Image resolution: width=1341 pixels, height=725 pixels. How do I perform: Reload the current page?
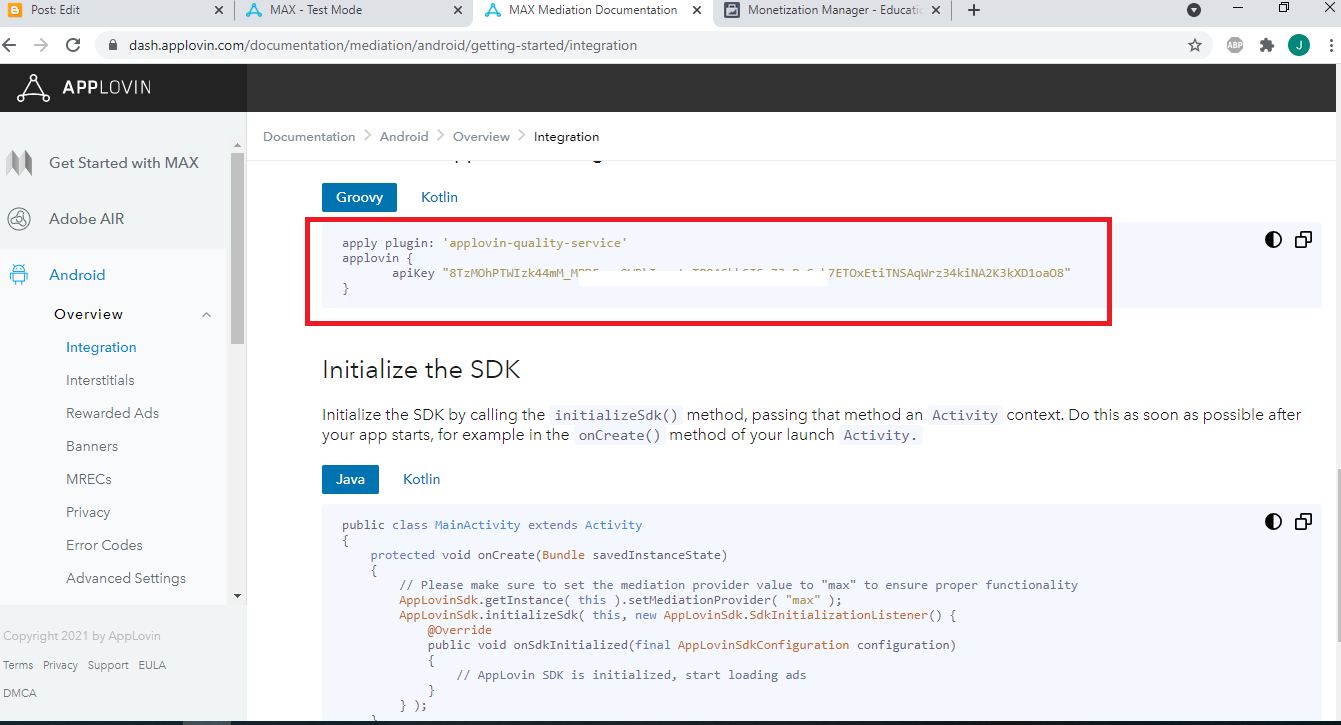(x=73, y=45)
